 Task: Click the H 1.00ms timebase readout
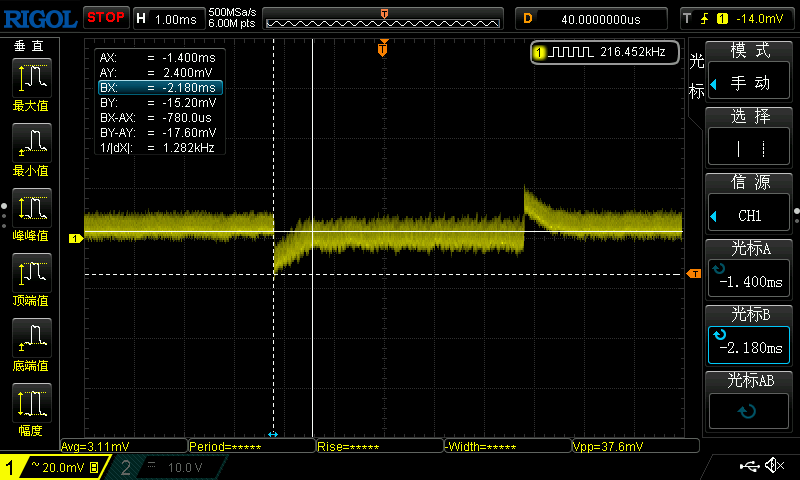pos(168,19)
